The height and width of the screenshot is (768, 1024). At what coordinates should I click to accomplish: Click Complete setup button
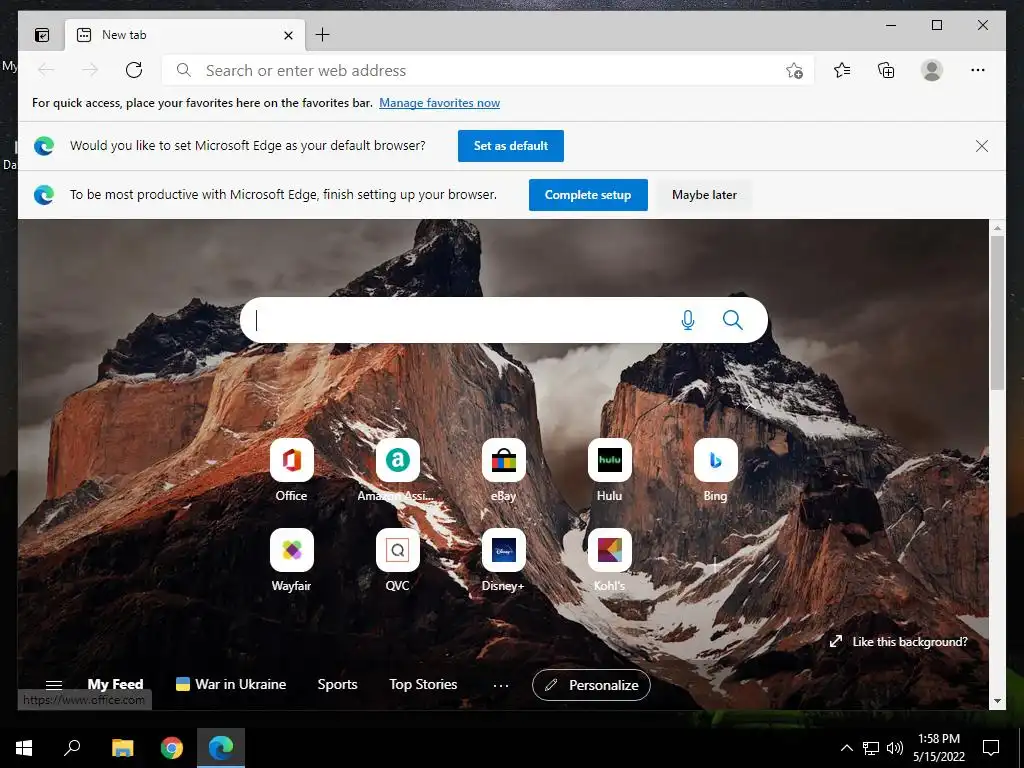[588, 195]
